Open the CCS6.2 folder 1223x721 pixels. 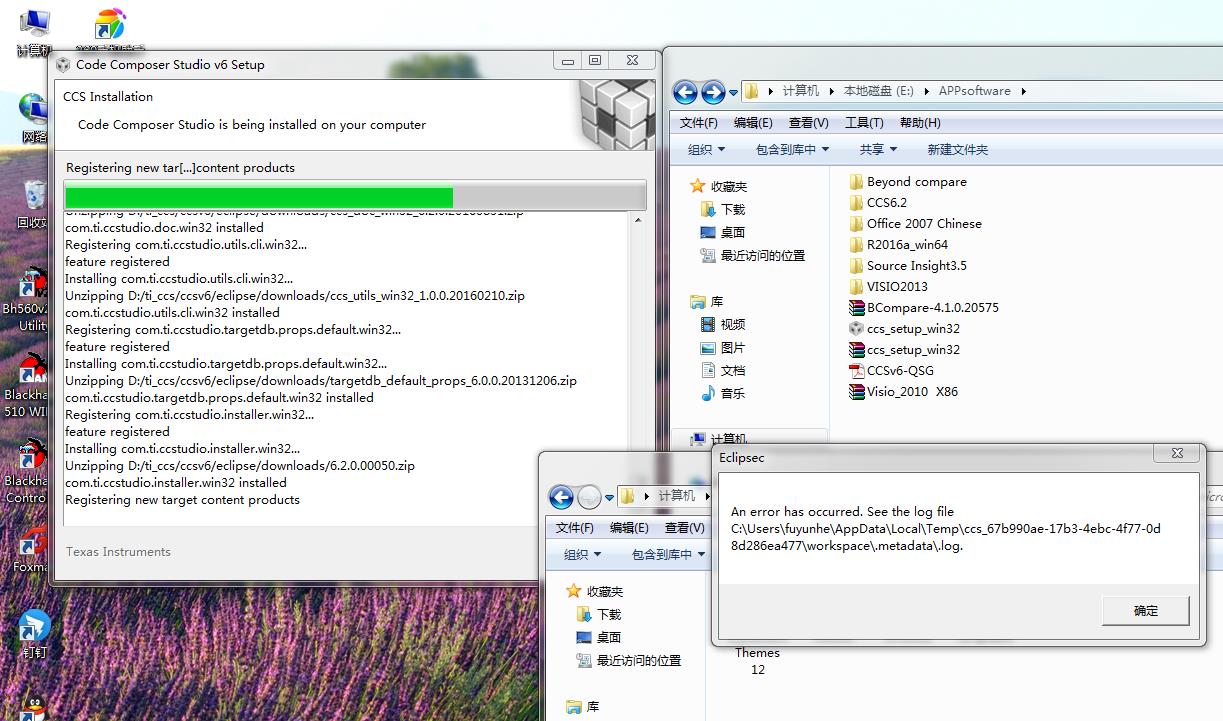pyautogui.click(x=878, y=203)
